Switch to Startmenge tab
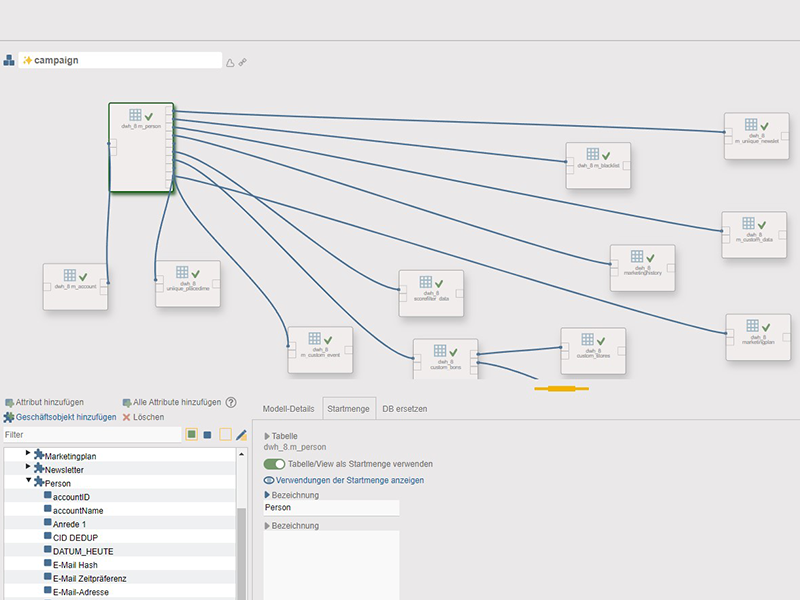Screen dimensions: 800x600 (349, 409)
